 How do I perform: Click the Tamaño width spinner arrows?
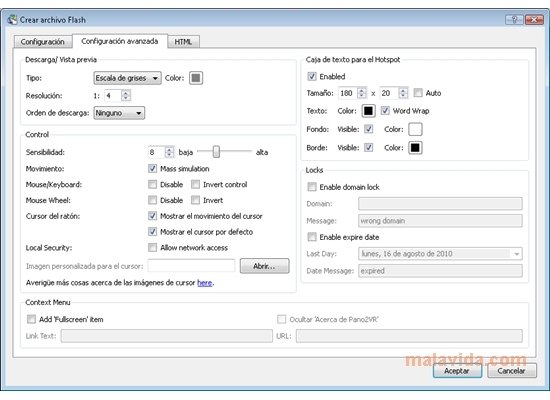tap(362, 93)
